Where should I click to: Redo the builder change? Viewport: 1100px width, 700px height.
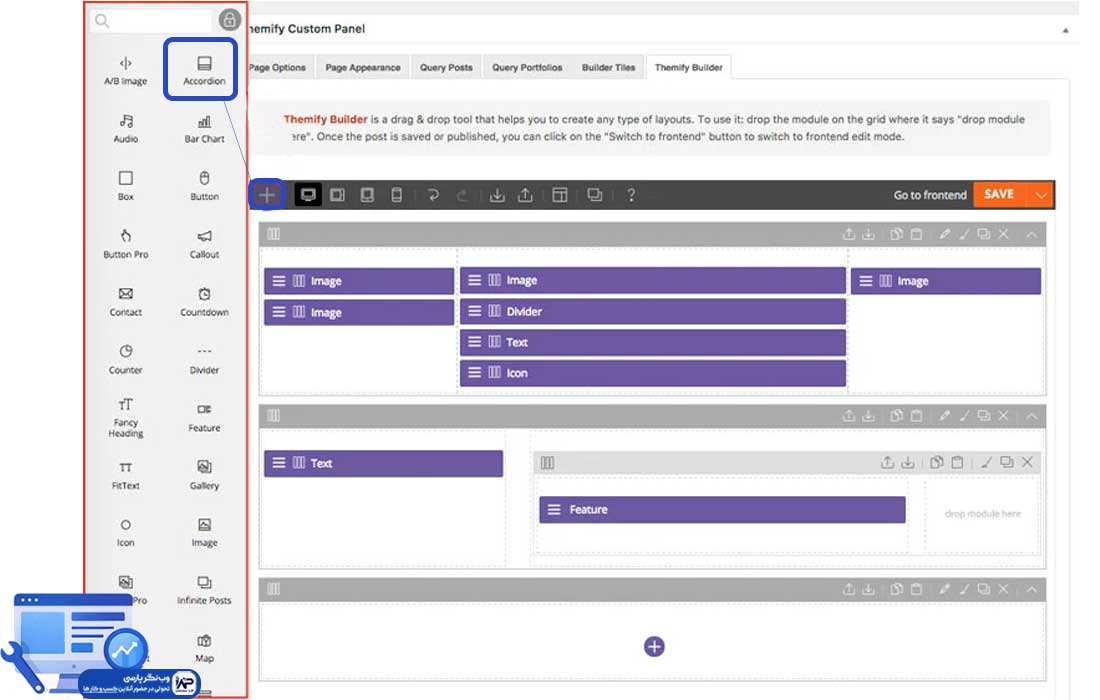(x=462, y=195)
